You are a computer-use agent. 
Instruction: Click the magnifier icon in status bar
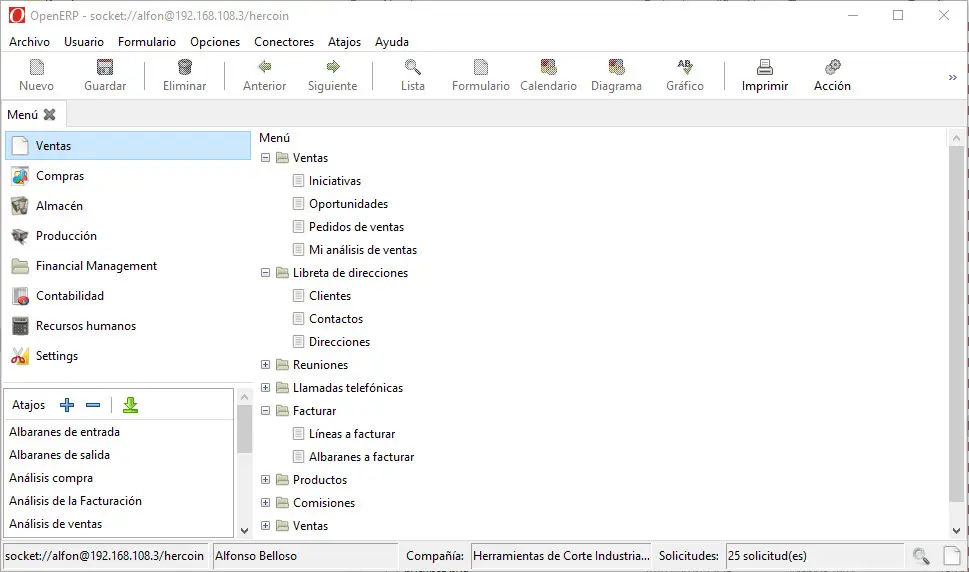(x=921, y=556)
